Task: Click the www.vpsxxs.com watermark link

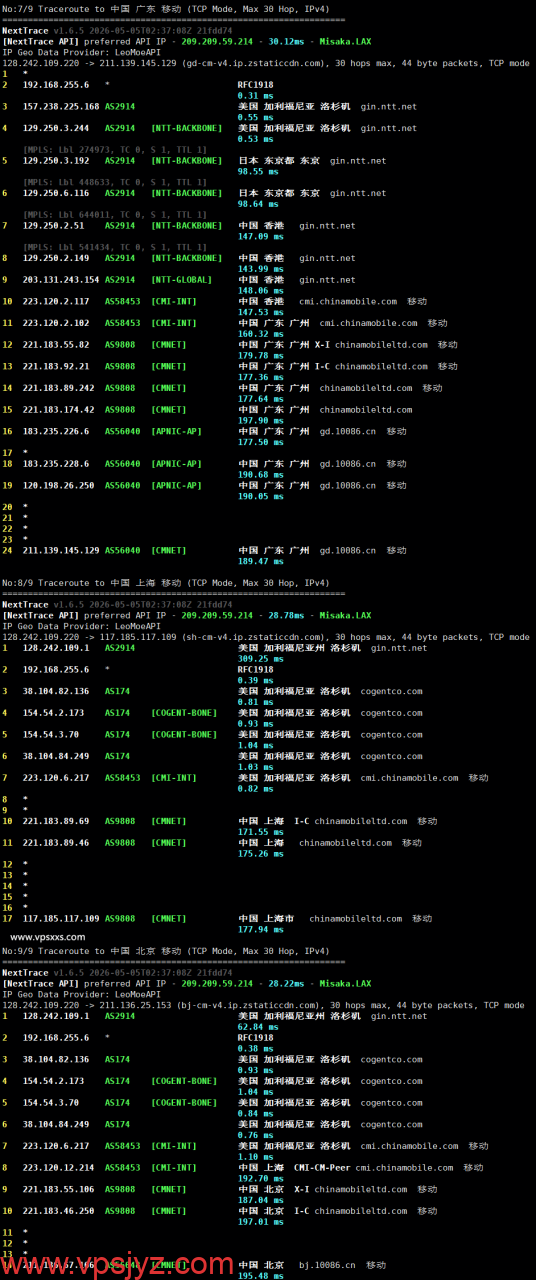Action: pyautogui.click(x=47, y=937)
